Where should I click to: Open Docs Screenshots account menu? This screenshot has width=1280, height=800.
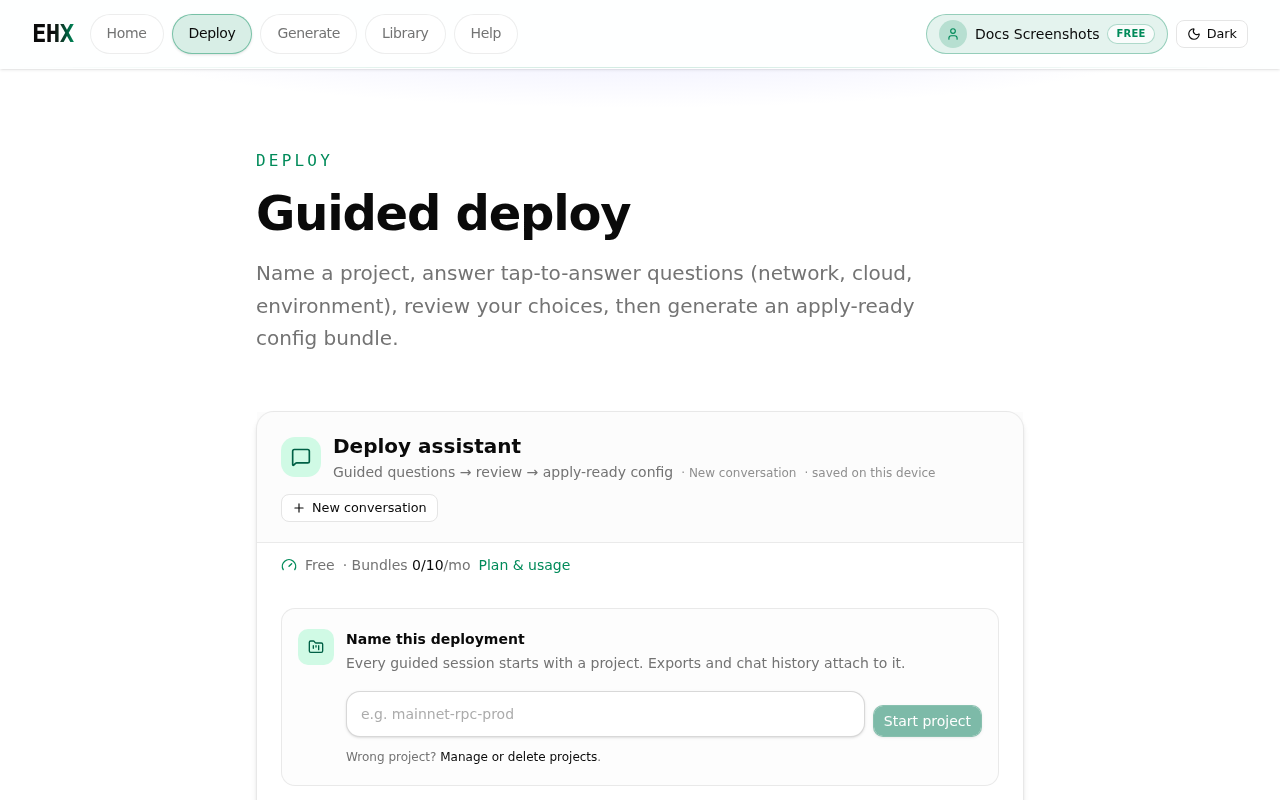(x=1047, y=34)
